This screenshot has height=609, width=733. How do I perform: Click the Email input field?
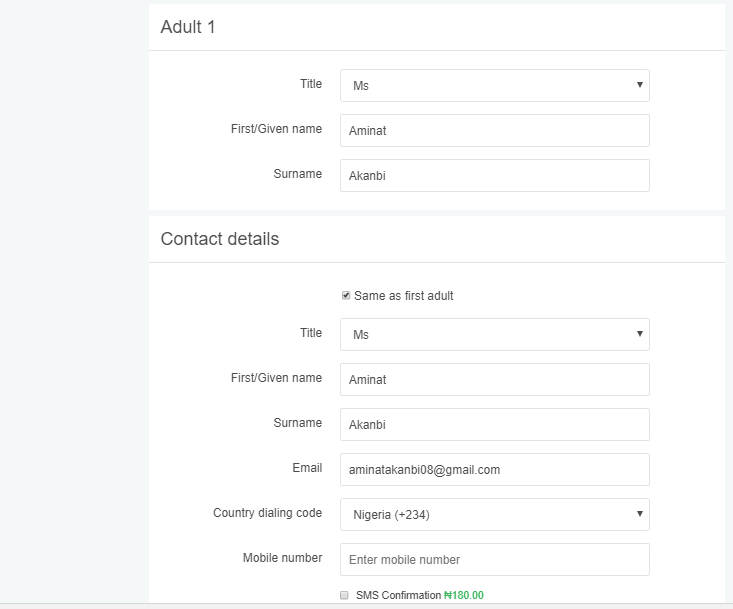click(x=495, y=469)
